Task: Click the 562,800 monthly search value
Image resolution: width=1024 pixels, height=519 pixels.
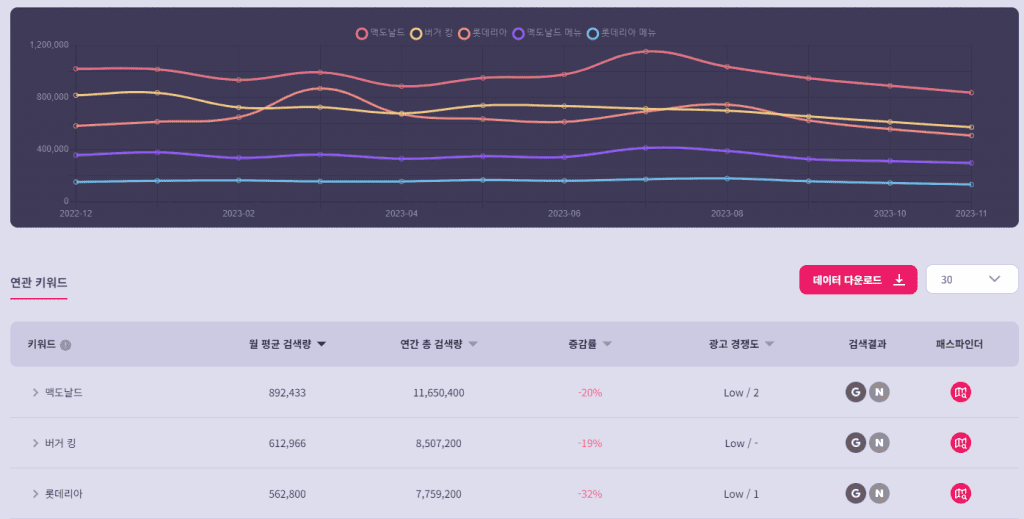Action: click(287, 495)
